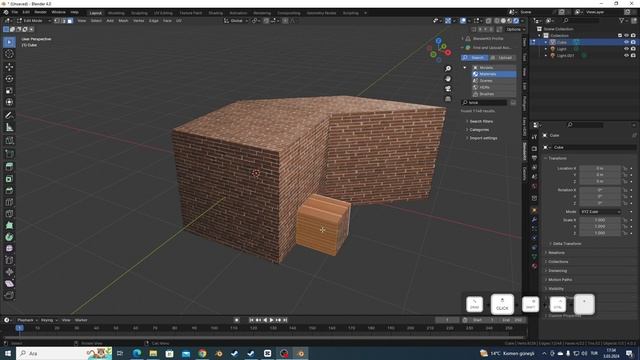Open Global transform orientation dropdown
640x360 pixels.
pos(236,20)
